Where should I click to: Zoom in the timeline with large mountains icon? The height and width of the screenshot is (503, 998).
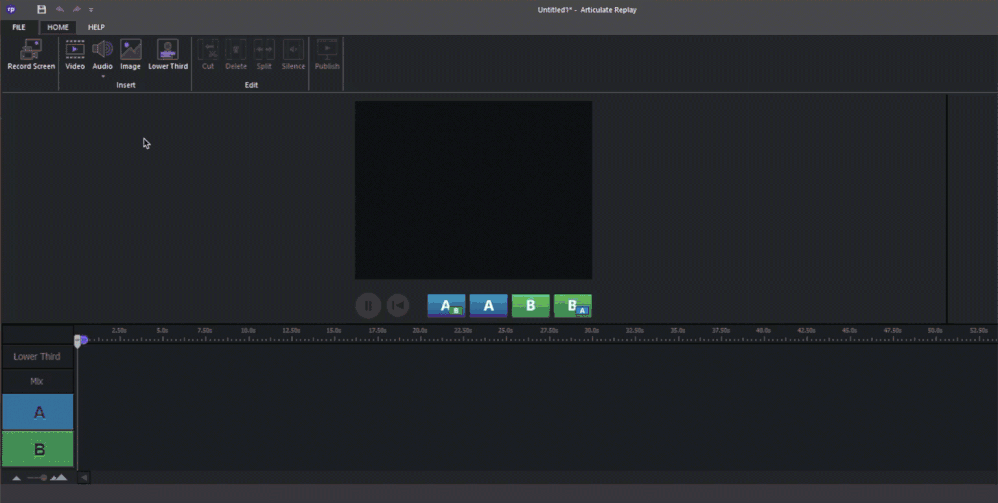coord(59,478)
